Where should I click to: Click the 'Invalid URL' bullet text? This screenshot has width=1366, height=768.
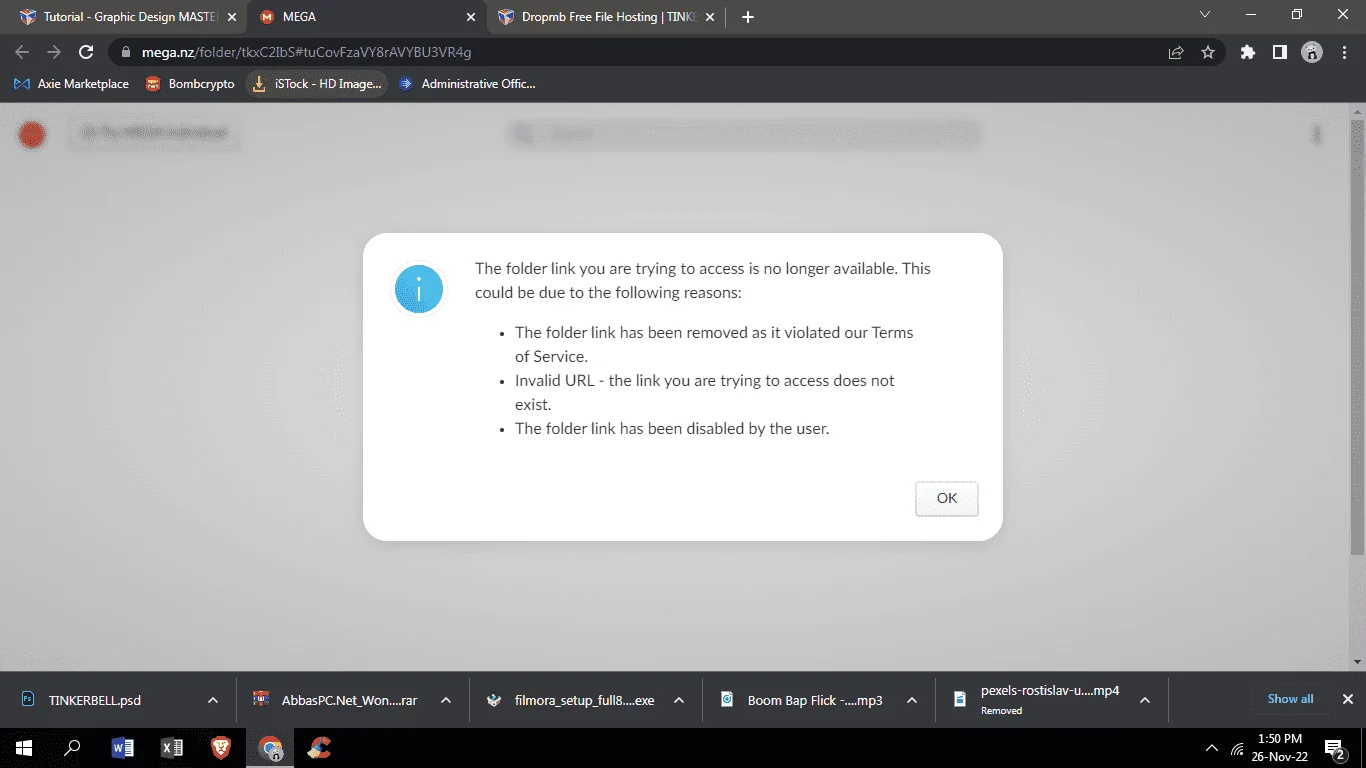tap(705, 392)
